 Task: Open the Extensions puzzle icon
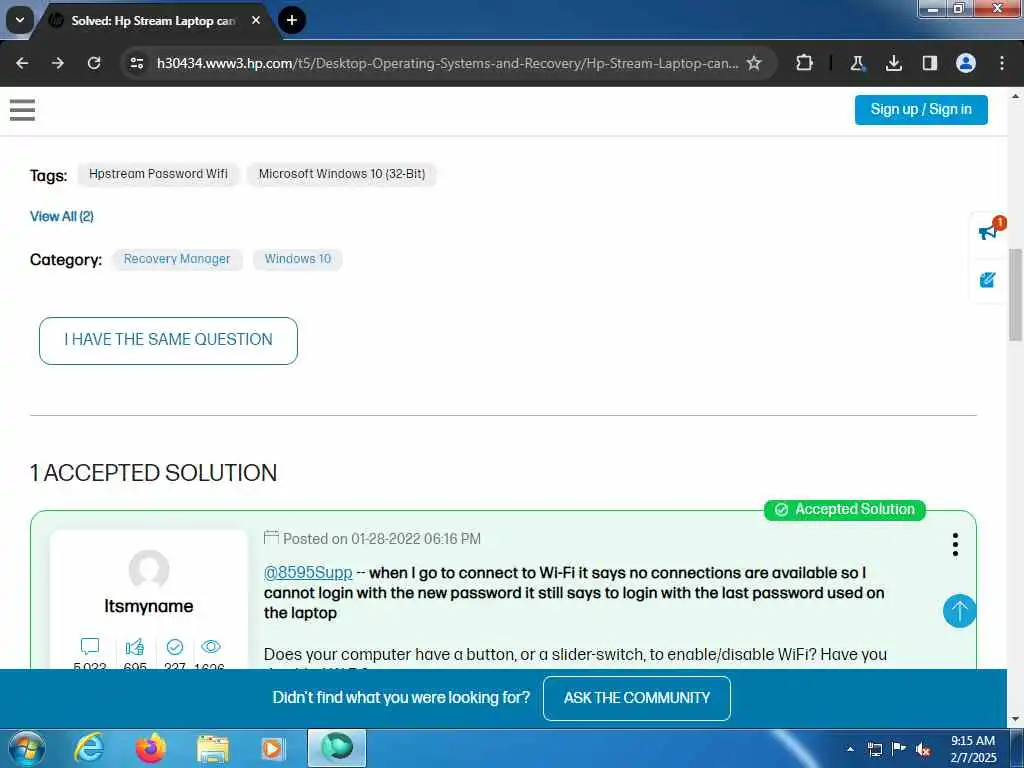pos(805,63)
